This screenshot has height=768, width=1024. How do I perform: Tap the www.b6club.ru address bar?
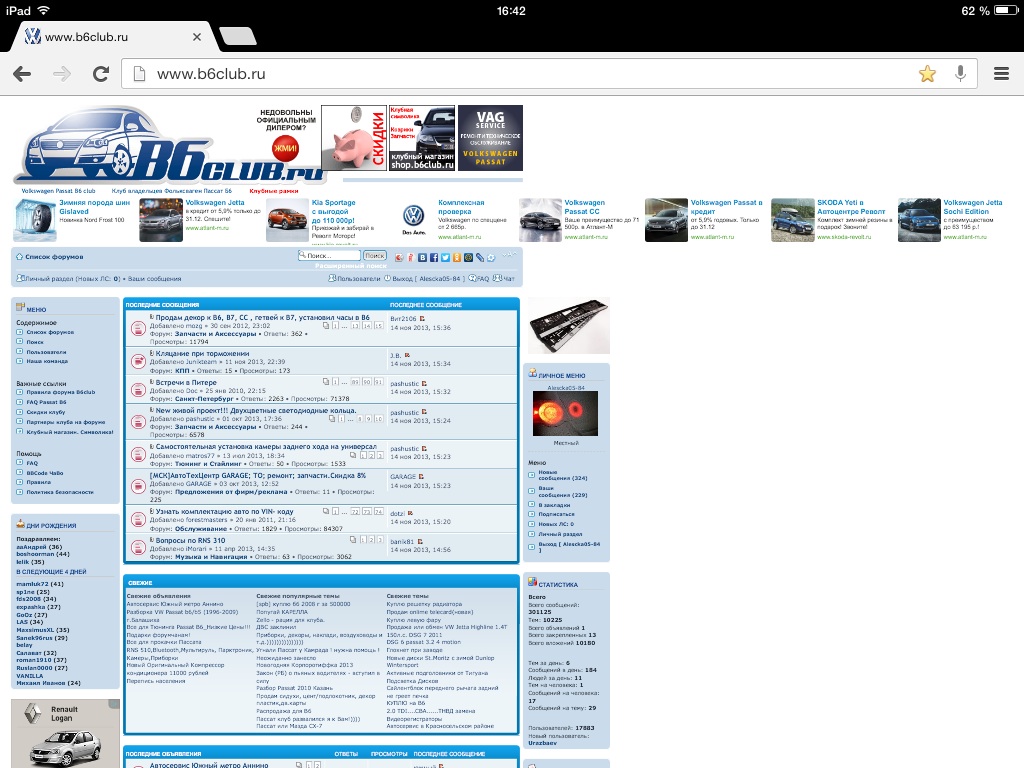click(520, 74)
